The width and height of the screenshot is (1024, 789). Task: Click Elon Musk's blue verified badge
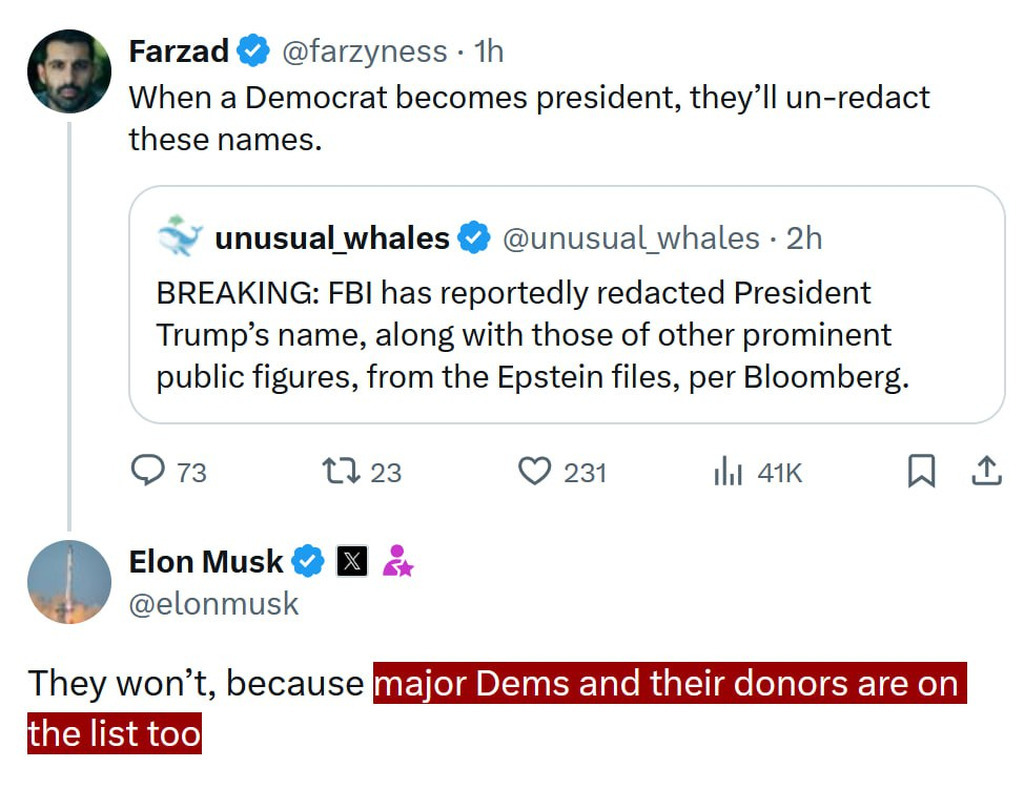click(x=308, y=562)
